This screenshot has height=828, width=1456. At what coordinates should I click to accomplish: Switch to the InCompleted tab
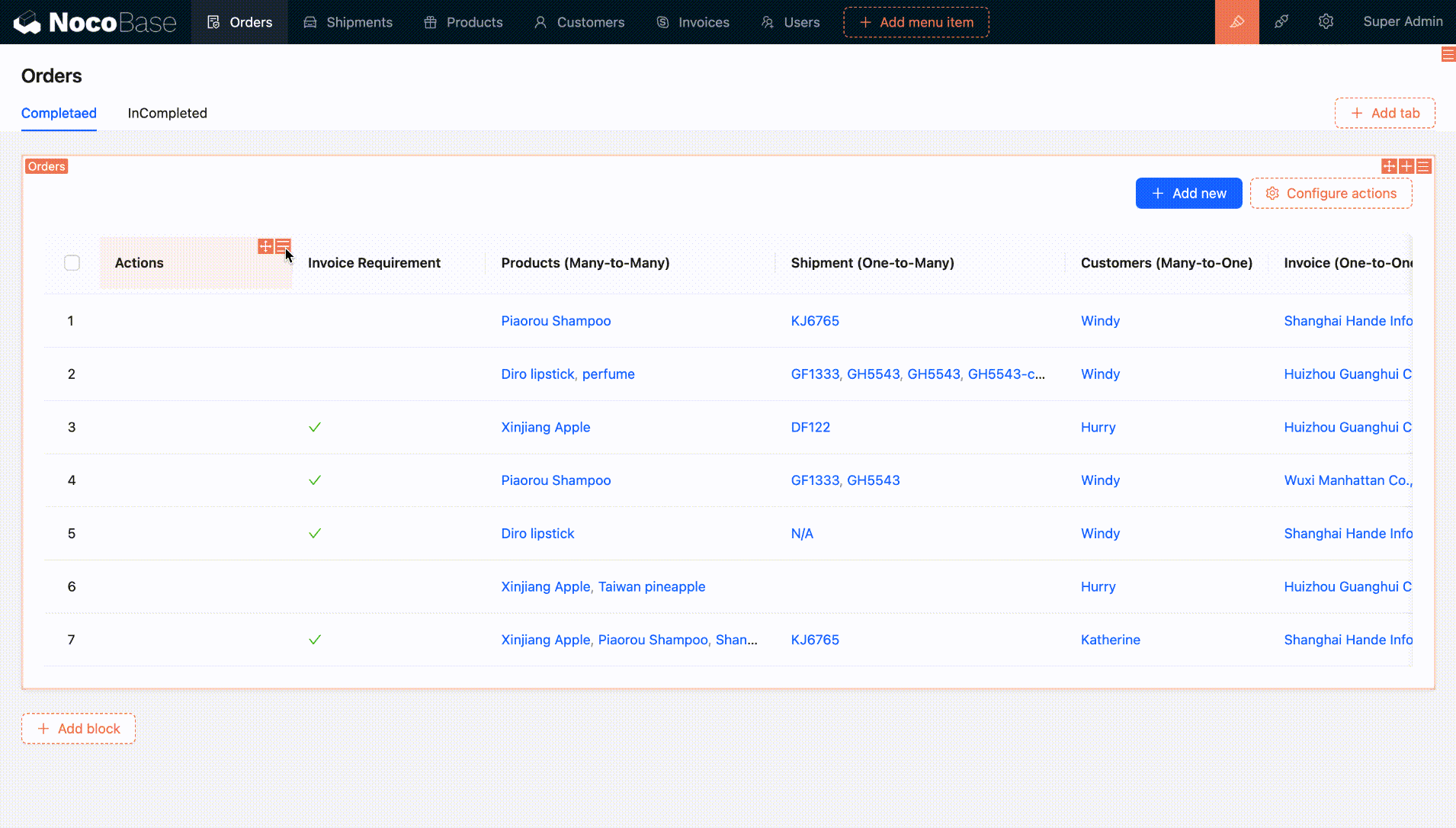click(x=167, y=114)
